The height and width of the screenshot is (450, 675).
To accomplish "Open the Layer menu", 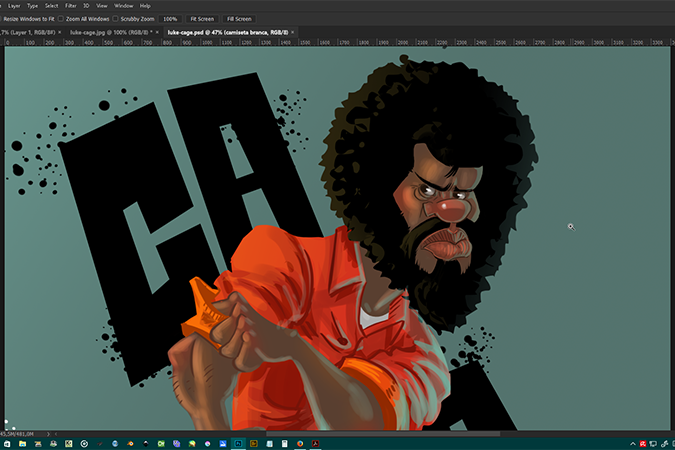I will pyautogui.click(x=14, y=6).
